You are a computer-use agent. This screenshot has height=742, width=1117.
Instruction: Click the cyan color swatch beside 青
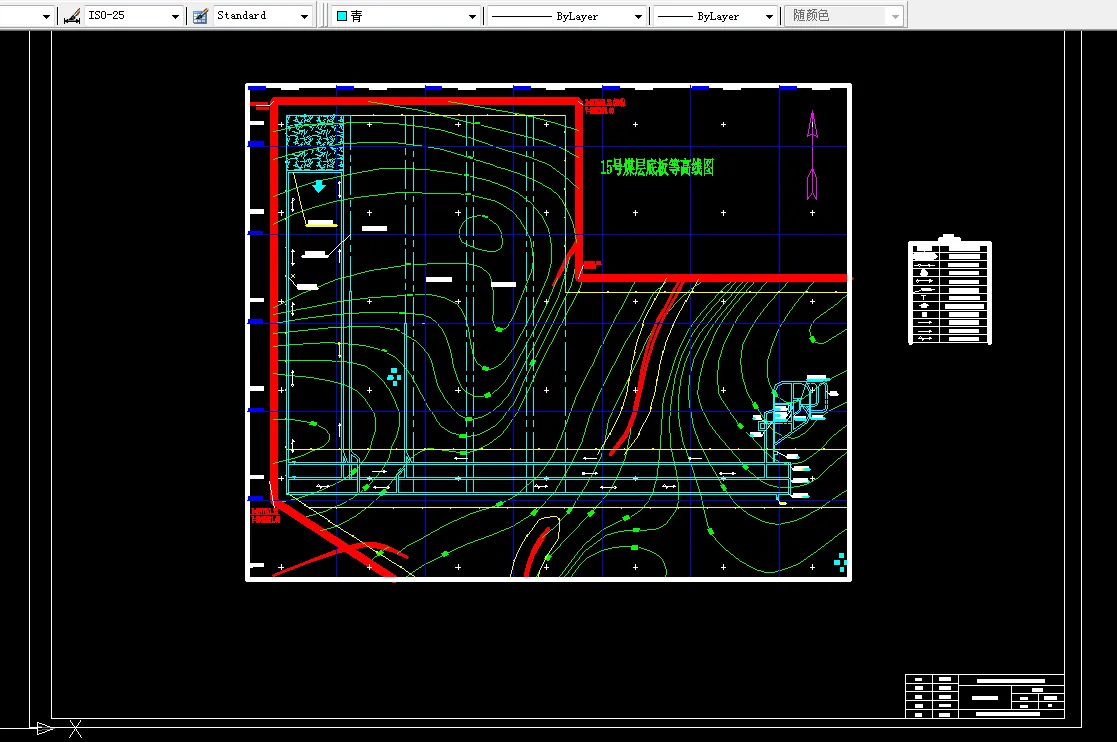click(342, 16)
